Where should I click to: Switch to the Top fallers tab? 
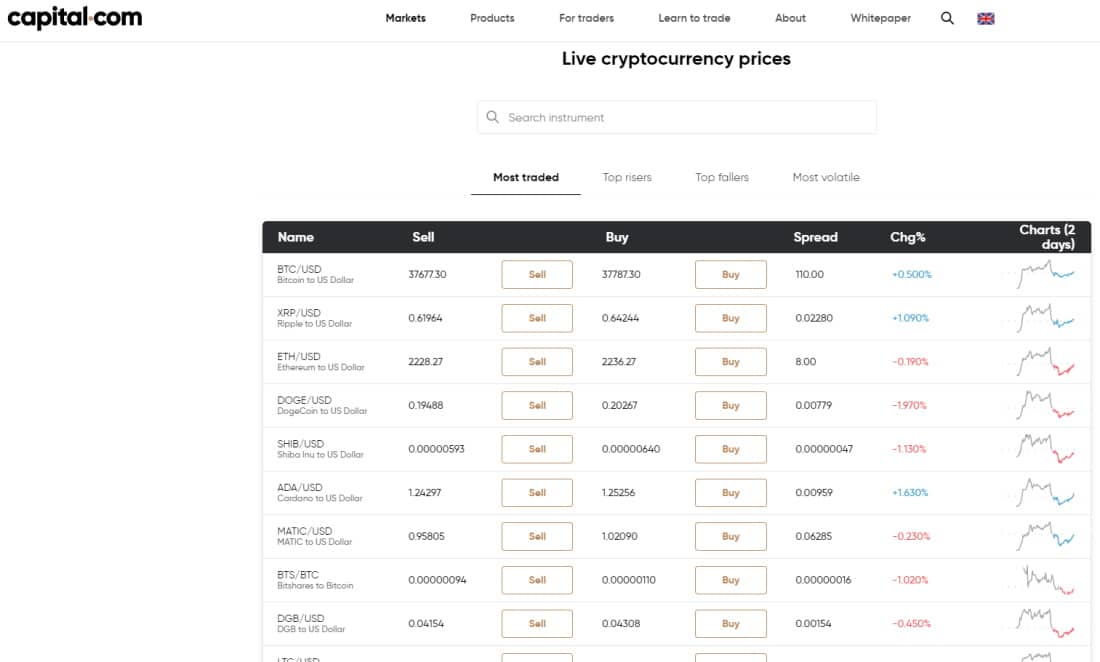(x=722, y=177)
